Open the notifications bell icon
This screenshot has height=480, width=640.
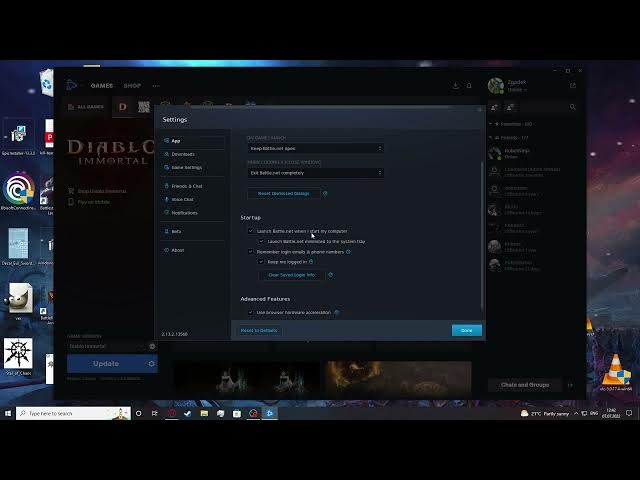[469, 85]
